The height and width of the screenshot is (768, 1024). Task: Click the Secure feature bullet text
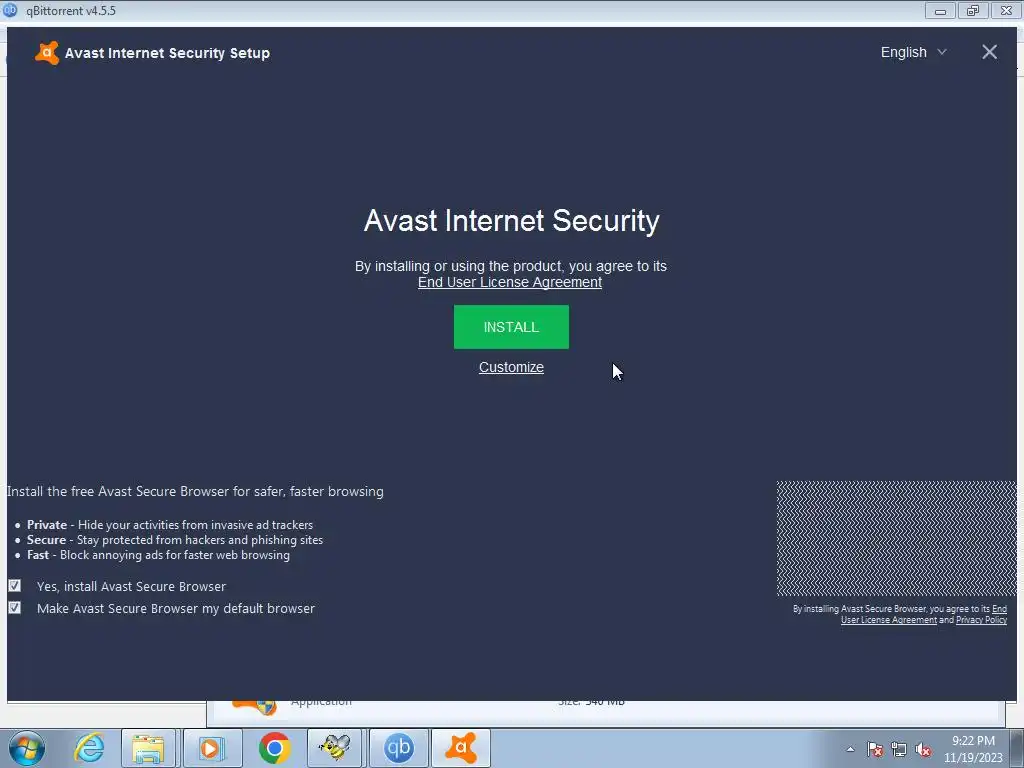coord(175,539)
